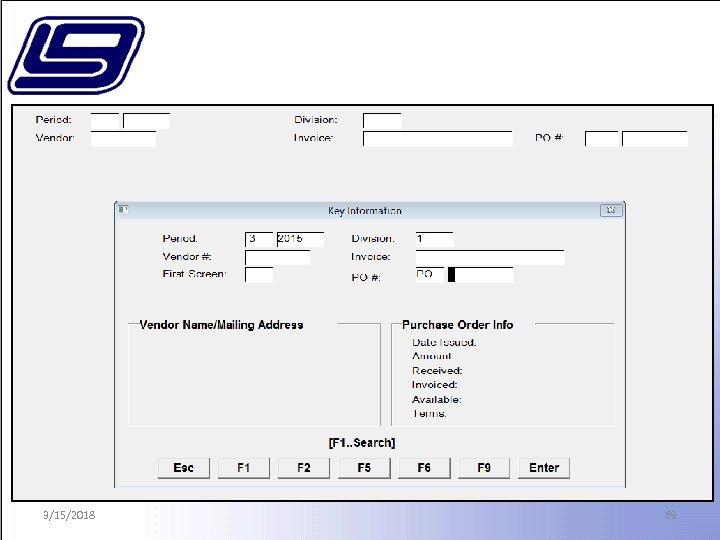This screenshot has width=720, height=540.
Task: Click the Vendor Name/Mailing Address heading
Action: coord(221,325)
